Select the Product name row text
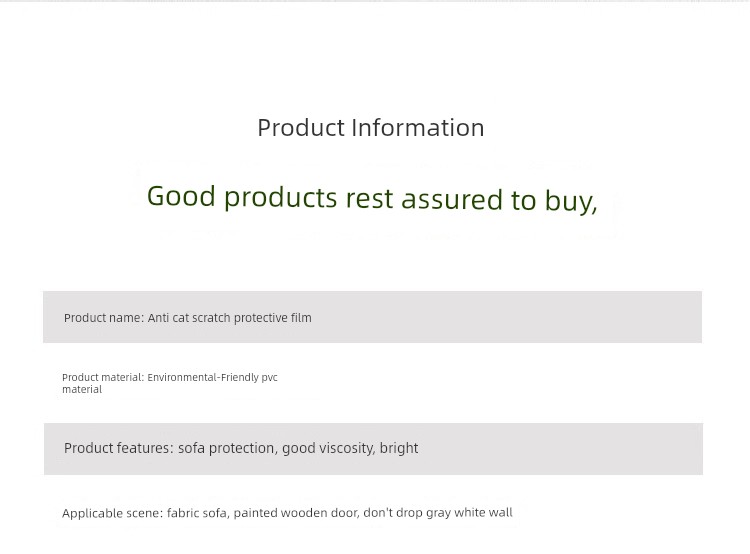This screenshot has width=750, height=554. [188, 318]
